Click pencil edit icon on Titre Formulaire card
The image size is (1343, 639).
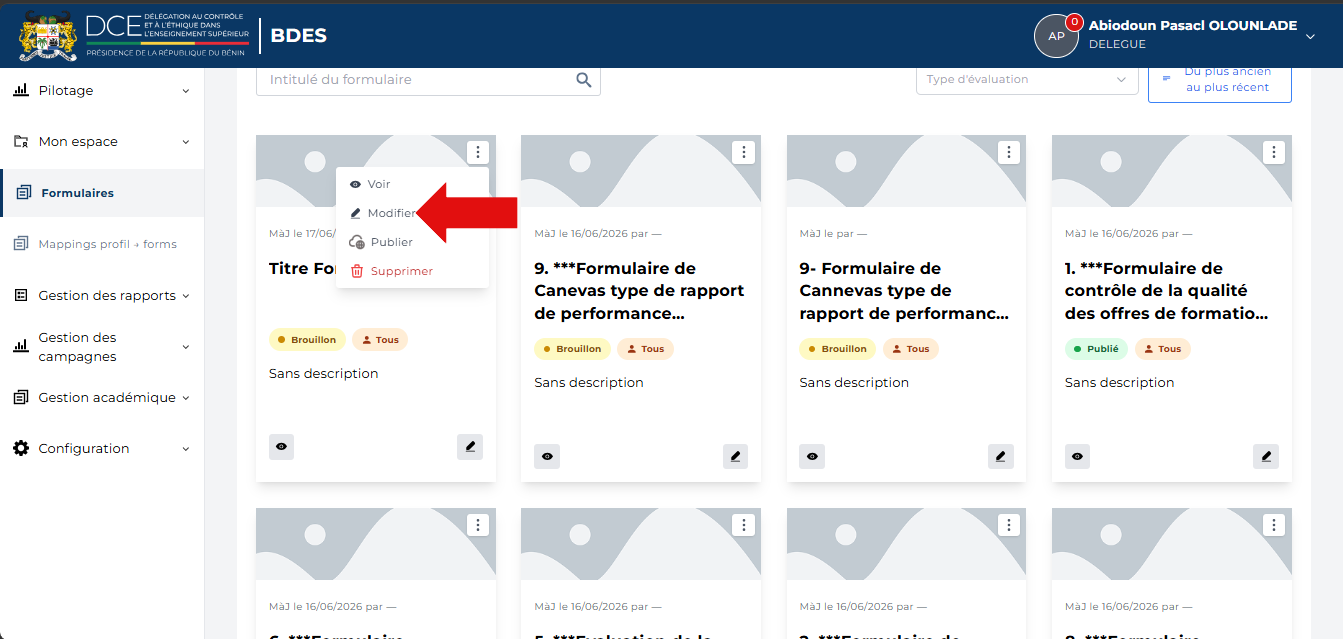(x=470, y=447)
